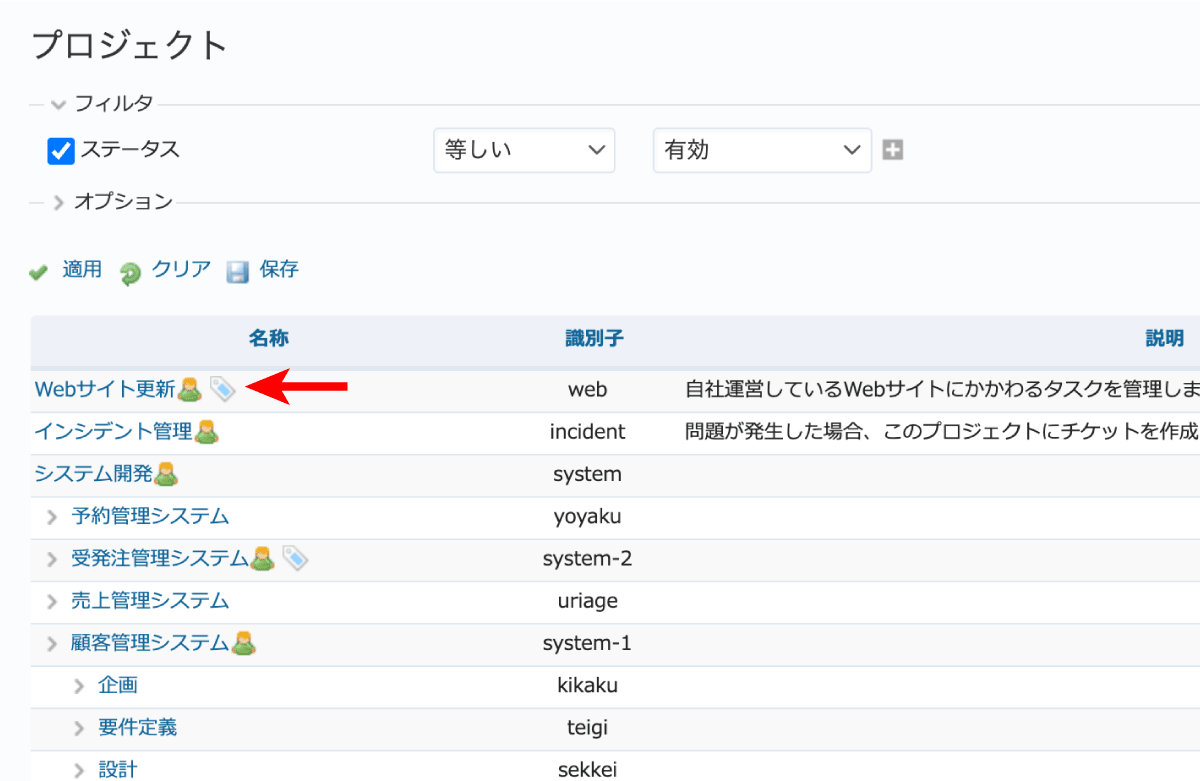Open the 売上管理システム subproject
The width and height of the screenshot is (1200, 781).
click(150, 600)
